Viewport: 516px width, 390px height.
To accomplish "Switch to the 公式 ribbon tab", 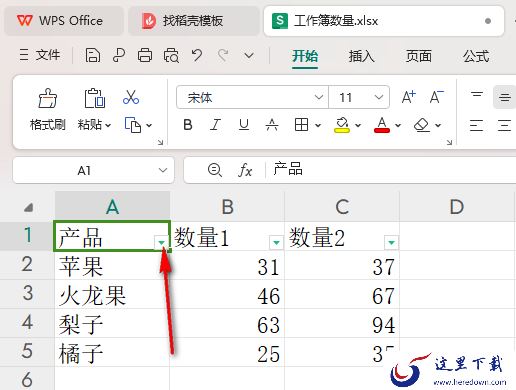I will point(476,56).
